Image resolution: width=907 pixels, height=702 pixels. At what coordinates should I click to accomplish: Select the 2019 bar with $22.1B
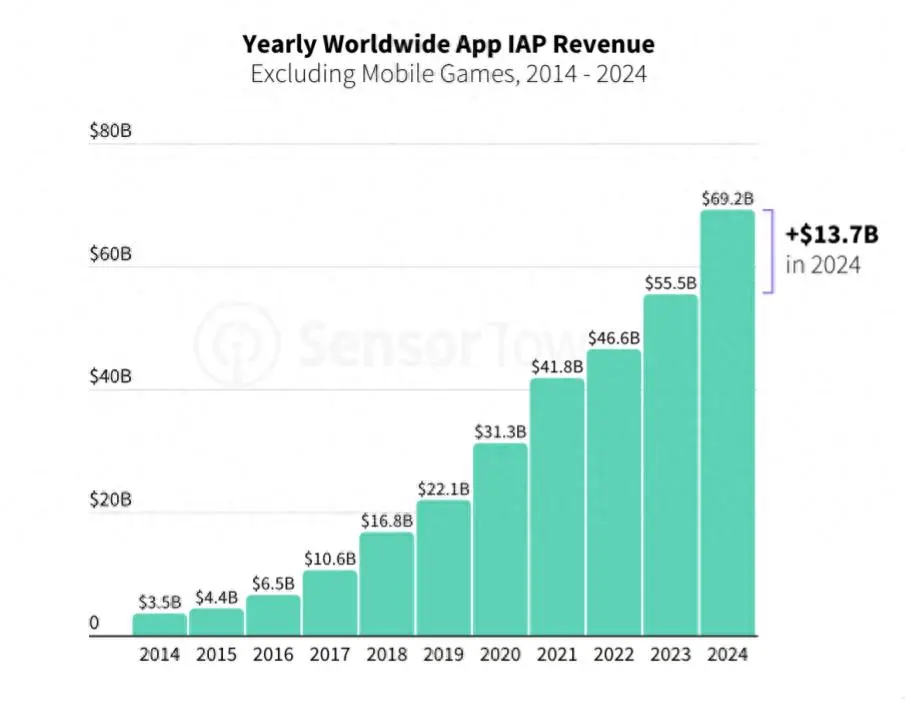tap(444, 568)
